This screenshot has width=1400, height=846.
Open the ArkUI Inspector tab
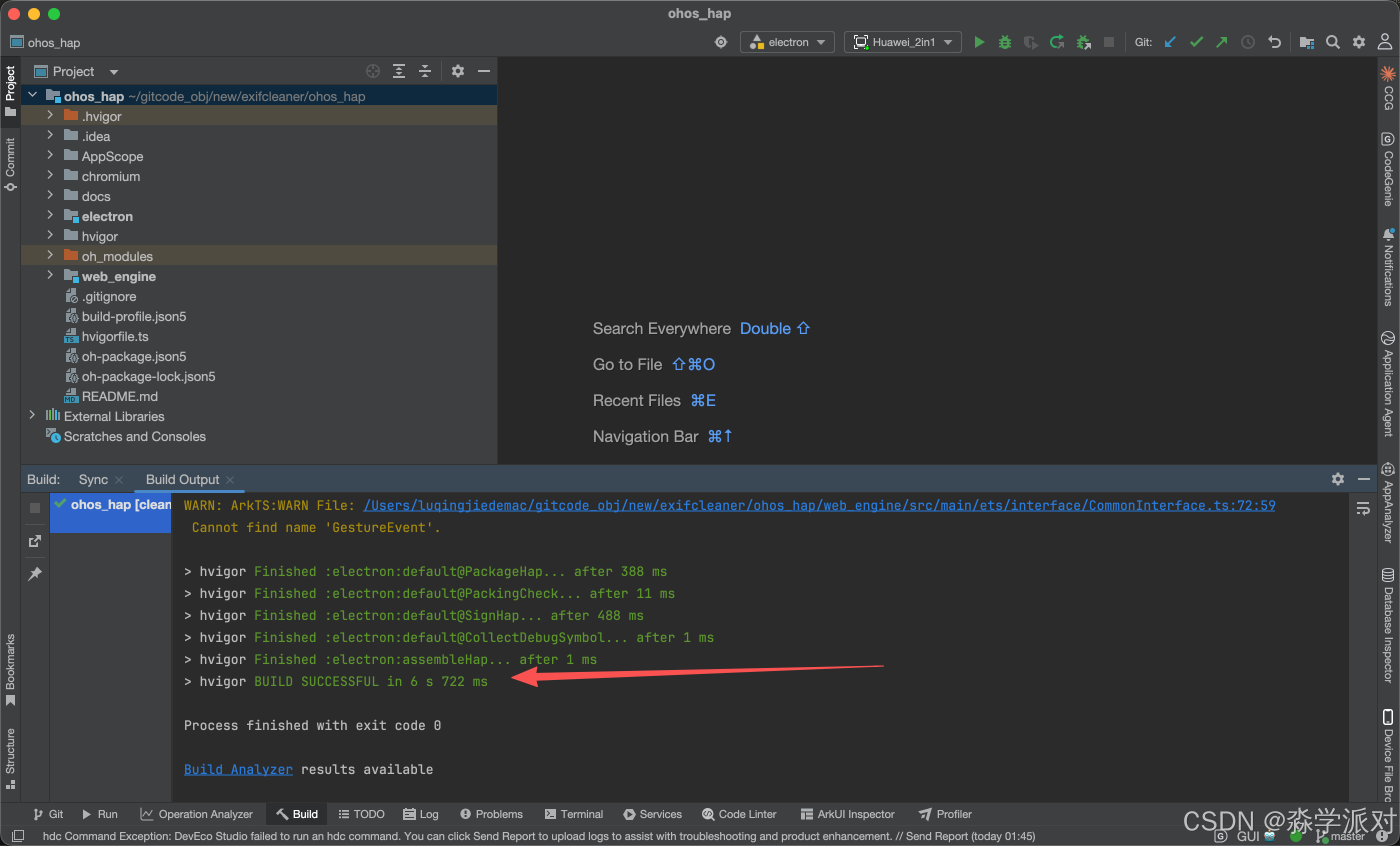tap(847, 813)
